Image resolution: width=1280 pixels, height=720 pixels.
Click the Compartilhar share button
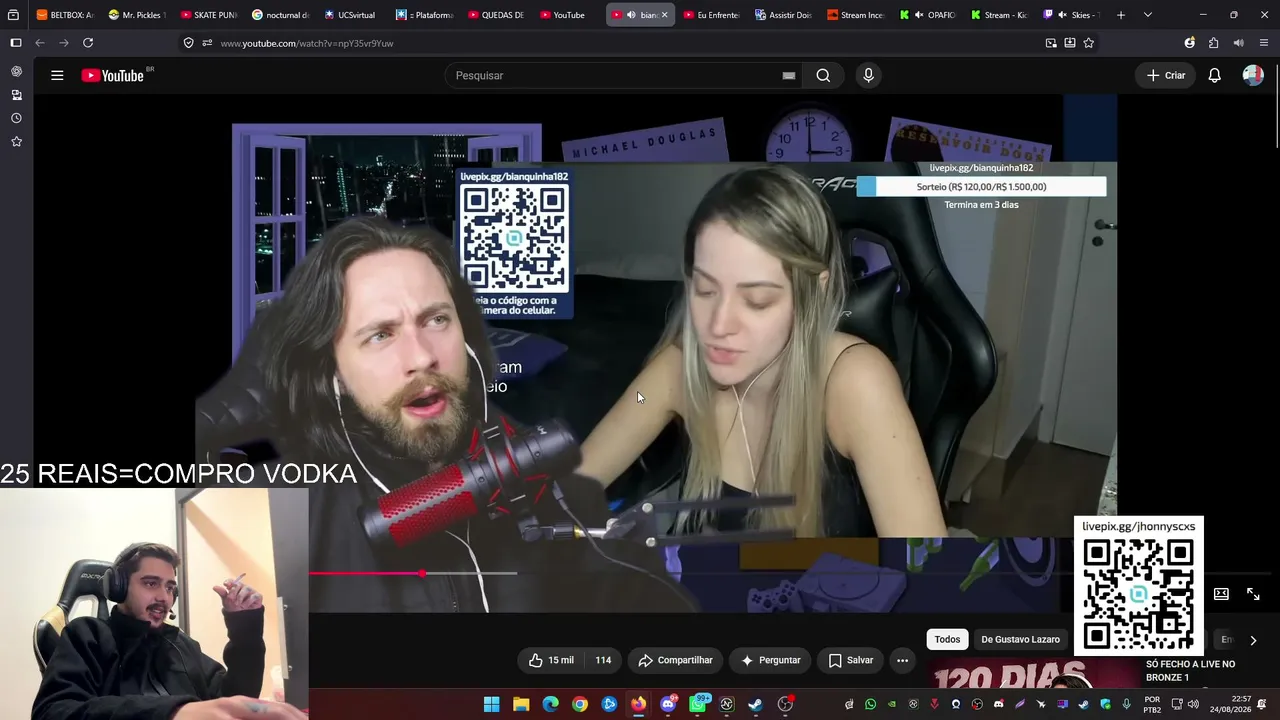pos(675,660)
